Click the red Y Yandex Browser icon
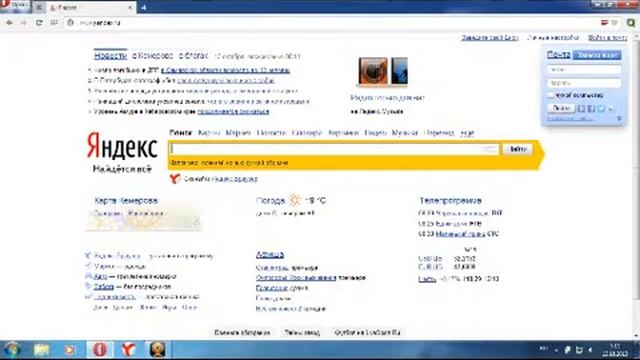This screenshot has height=360, width=640. [175, 179]
